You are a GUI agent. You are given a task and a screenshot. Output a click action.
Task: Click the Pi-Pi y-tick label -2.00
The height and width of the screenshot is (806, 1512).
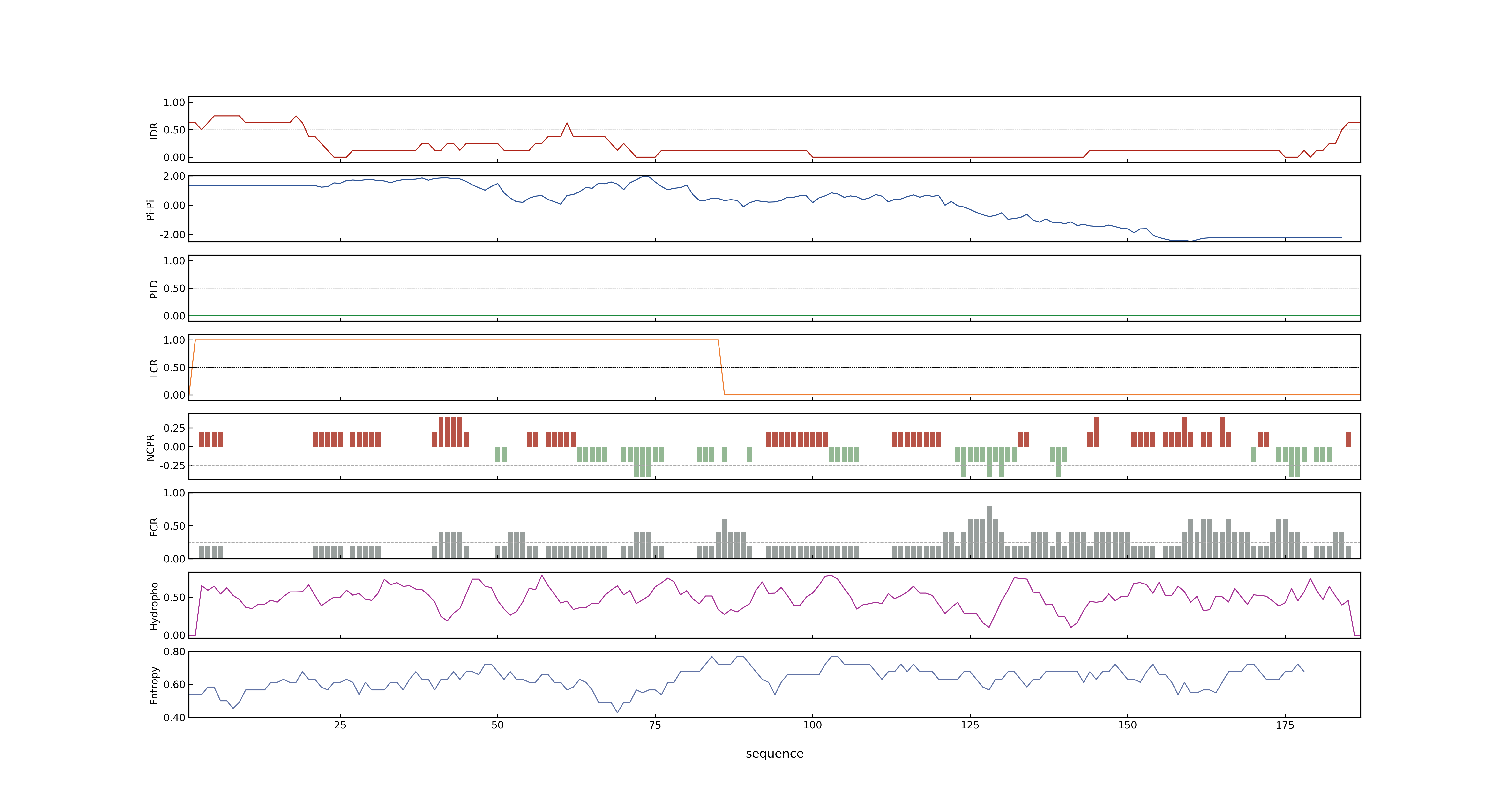coord(172,235)
